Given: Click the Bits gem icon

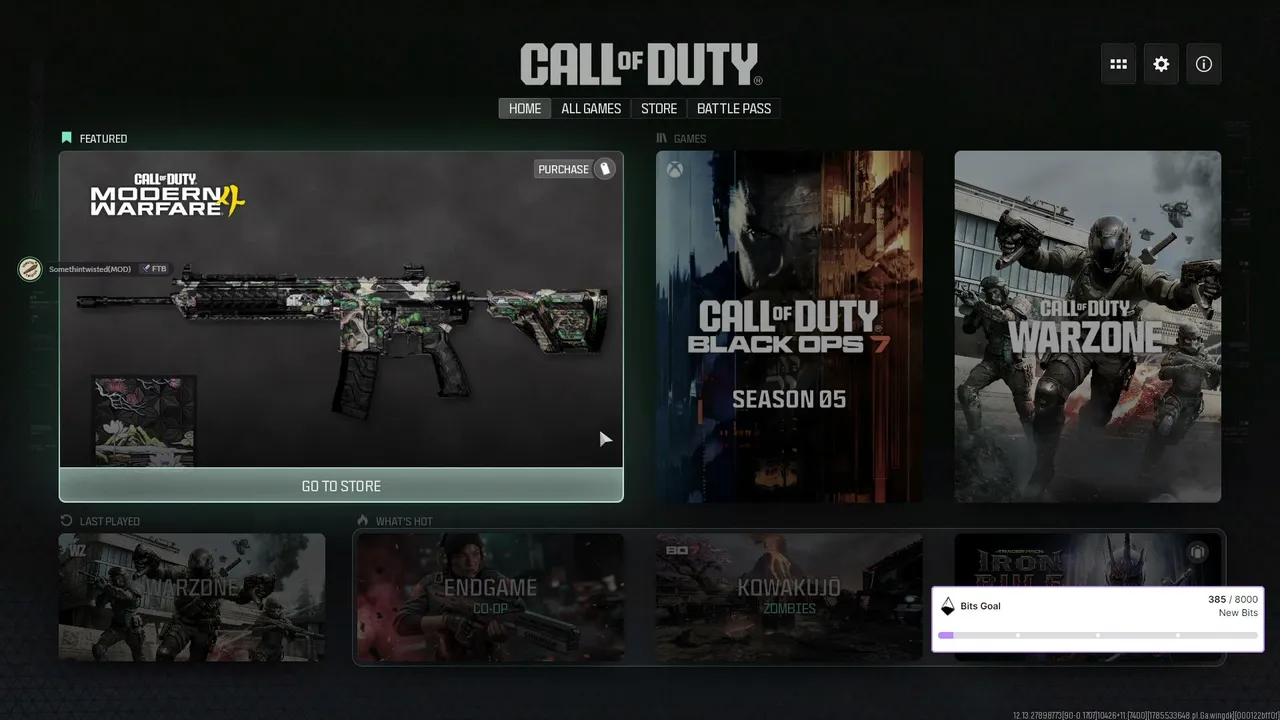Looking at the screenshot, I should [x=948, y=605].
